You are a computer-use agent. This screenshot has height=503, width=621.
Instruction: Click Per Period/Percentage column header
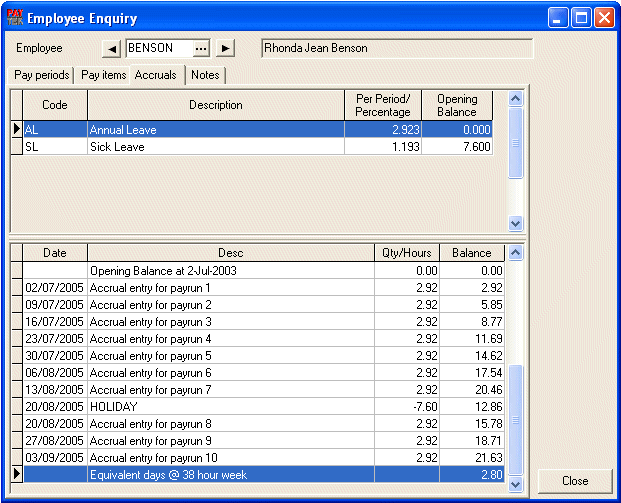383,105
